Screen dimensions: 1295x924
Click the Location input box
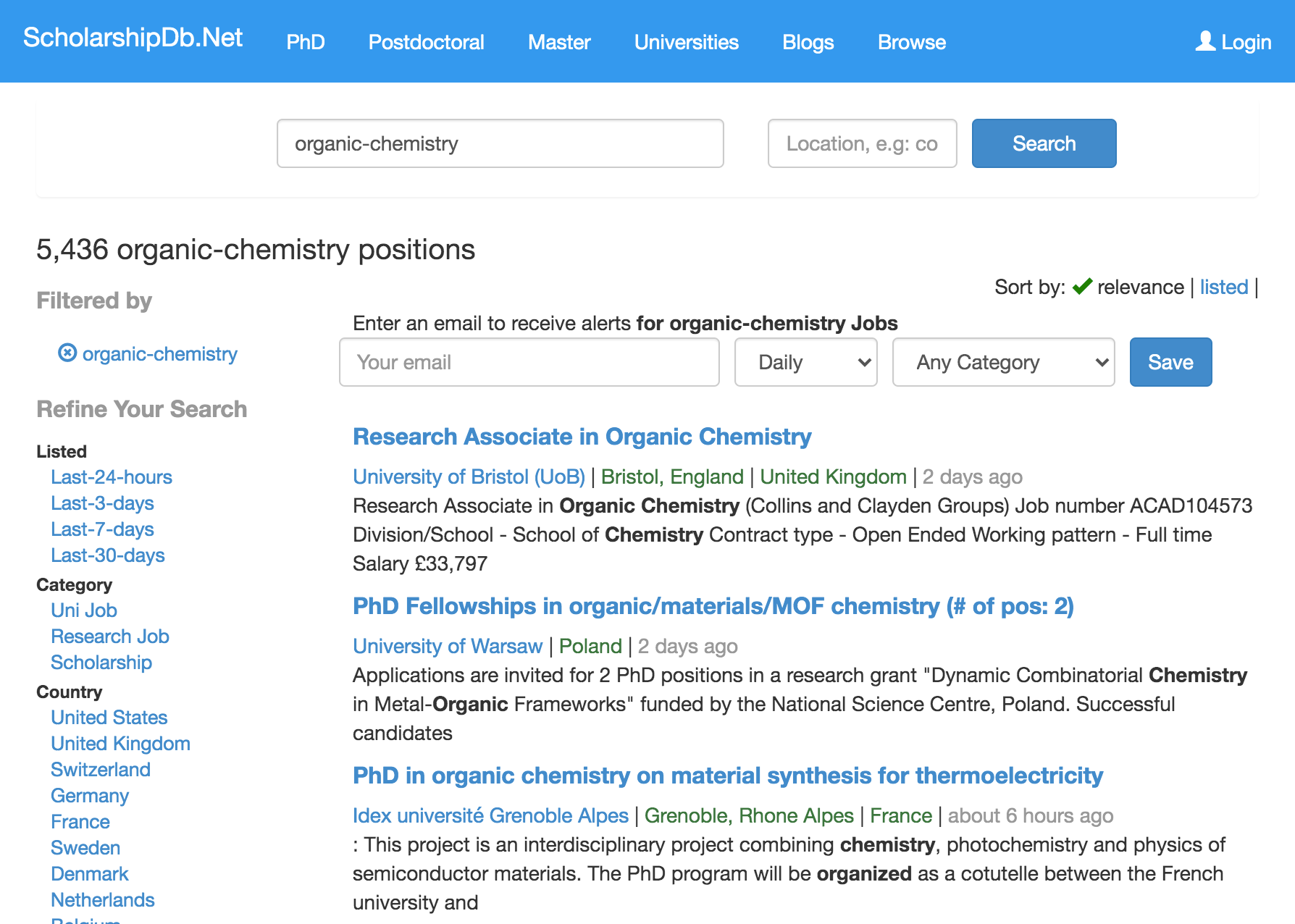coord(862,143)
